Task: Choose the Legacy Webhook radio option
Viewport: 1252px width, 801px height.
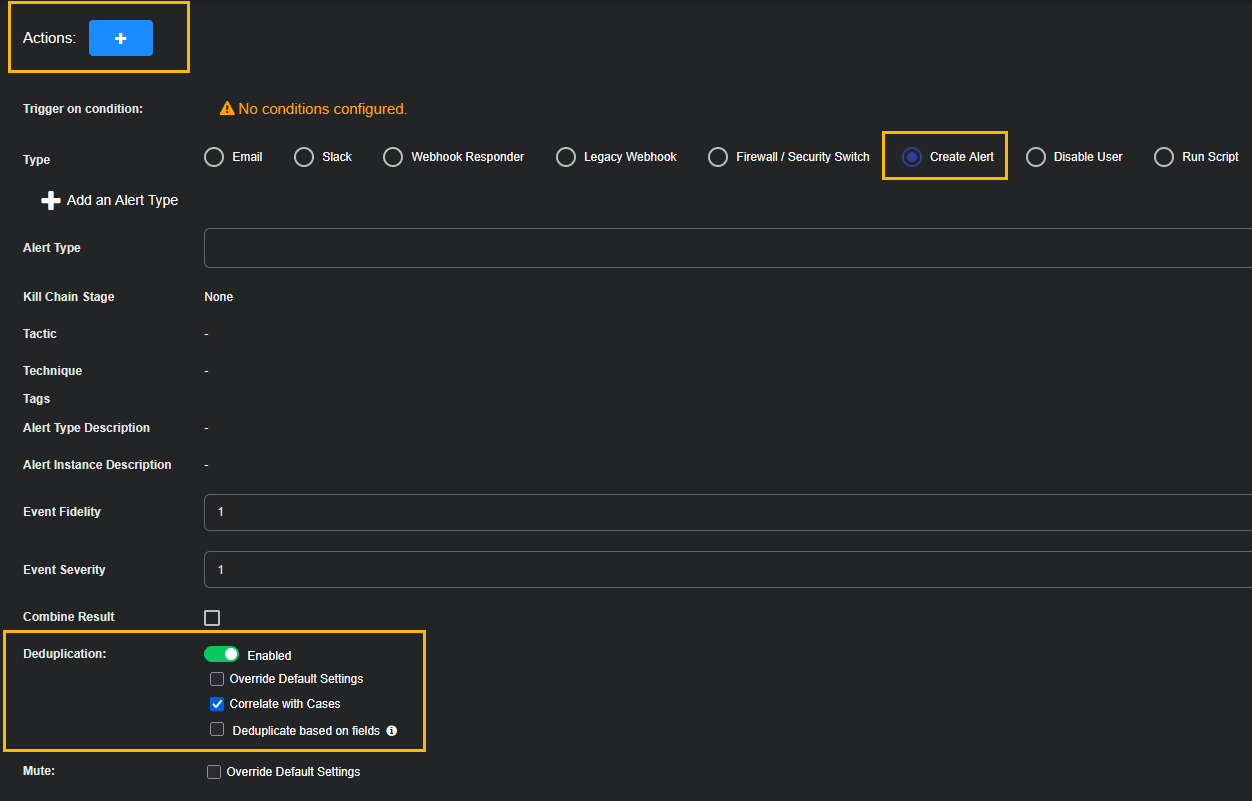Action: pyautogui.click(x=566, y=157)
